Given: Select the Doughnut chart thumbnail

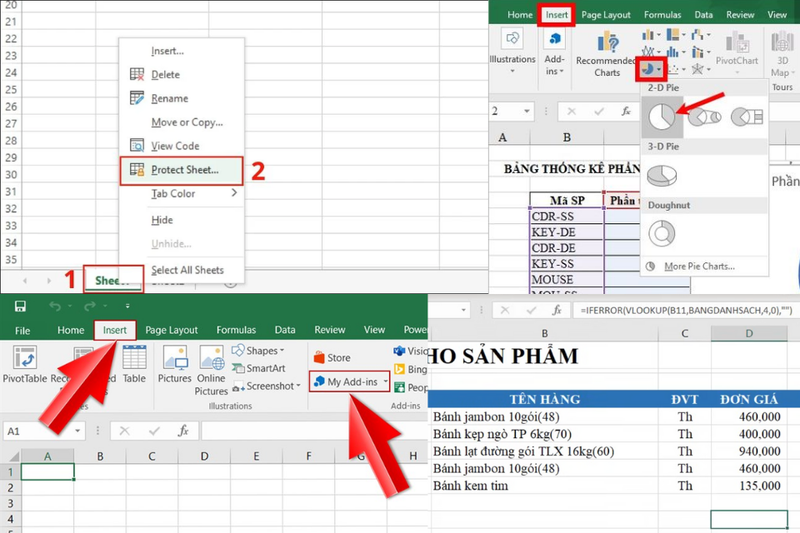Looking at the screenshot, I should tap(662, 234).
